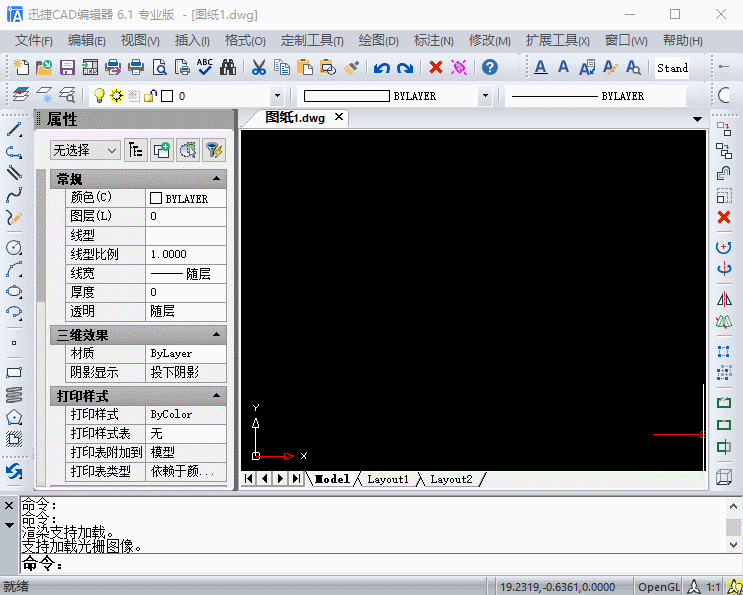Toggle the layer freeze sun icon

click(x=116, y=96)
